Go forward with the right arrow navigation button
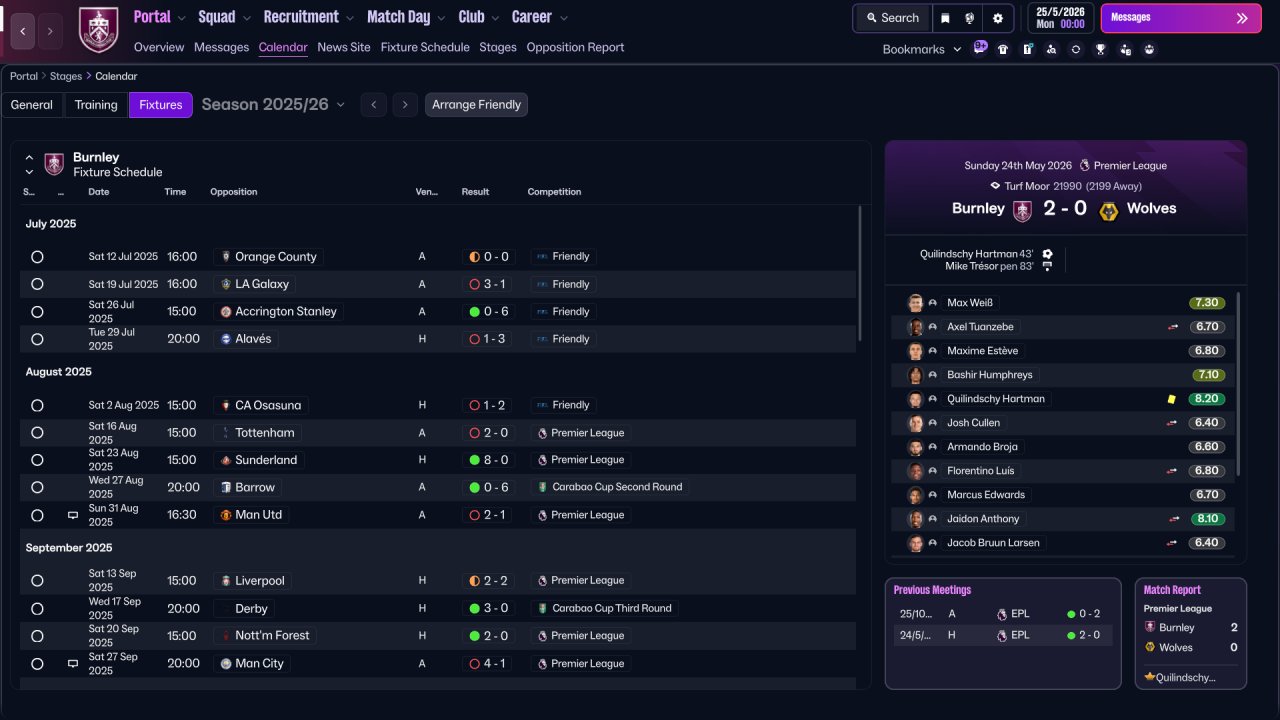 tap(50, 31)
